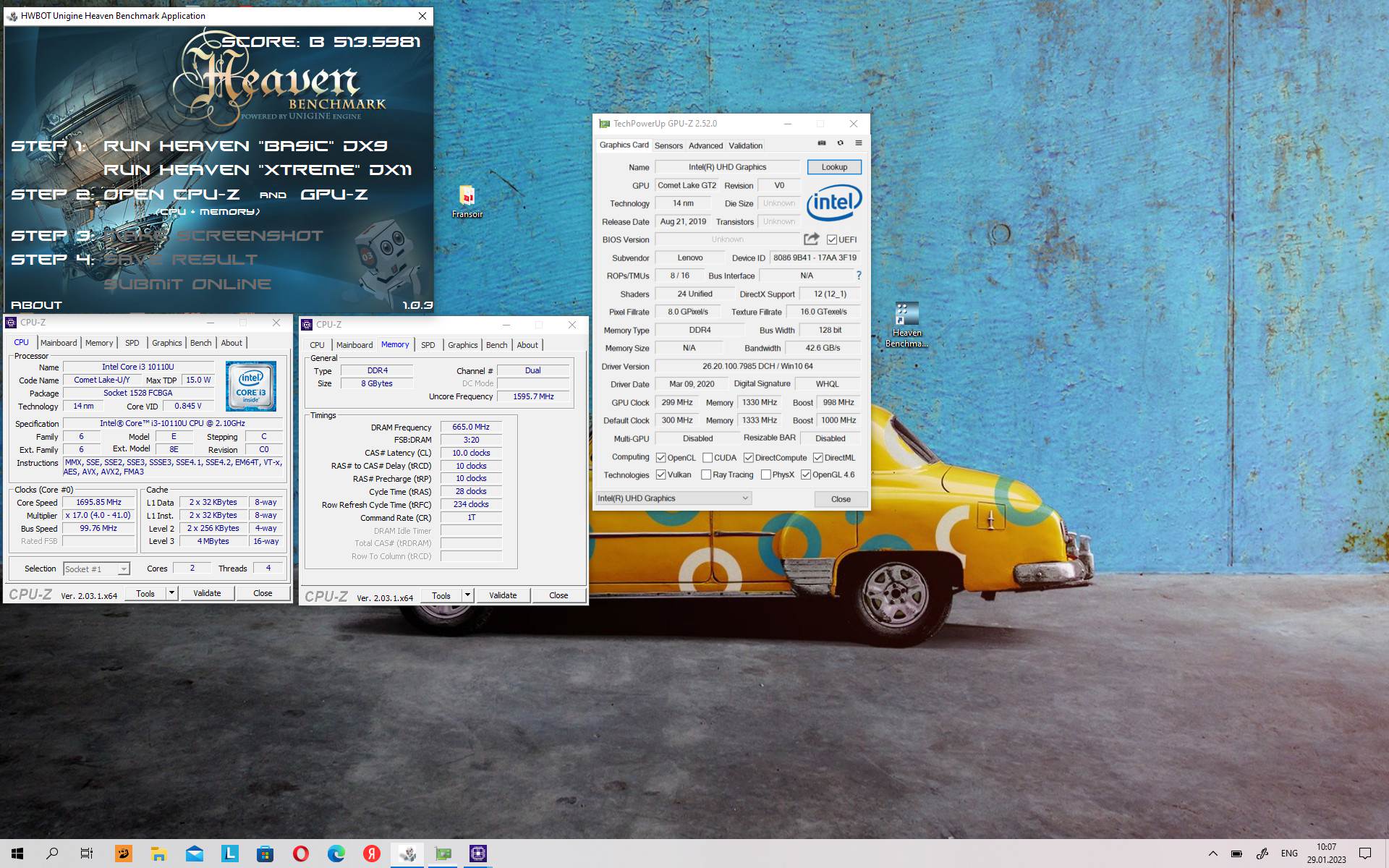Open the Mail app on taskbar

coord(194,854)
